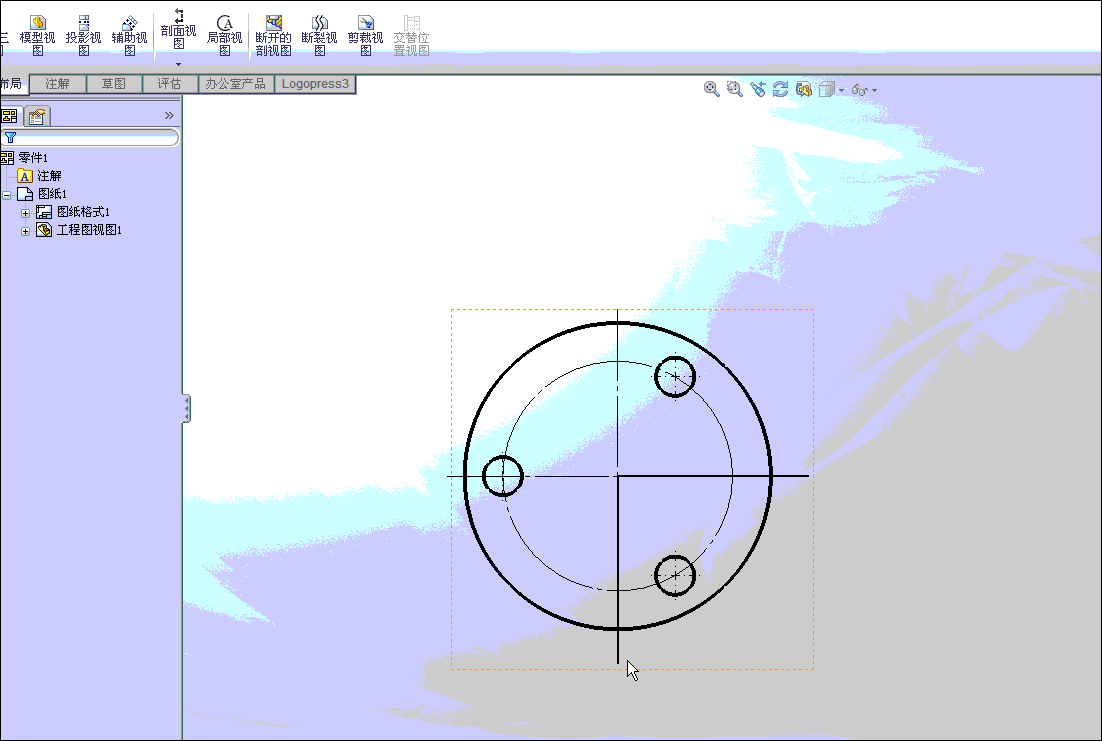Image resolution: width=1102 pixels, height=741 pixels.
Task: Collapse the 图纸1 tree node
Action: pyautogui.click(x=6, y=195)
